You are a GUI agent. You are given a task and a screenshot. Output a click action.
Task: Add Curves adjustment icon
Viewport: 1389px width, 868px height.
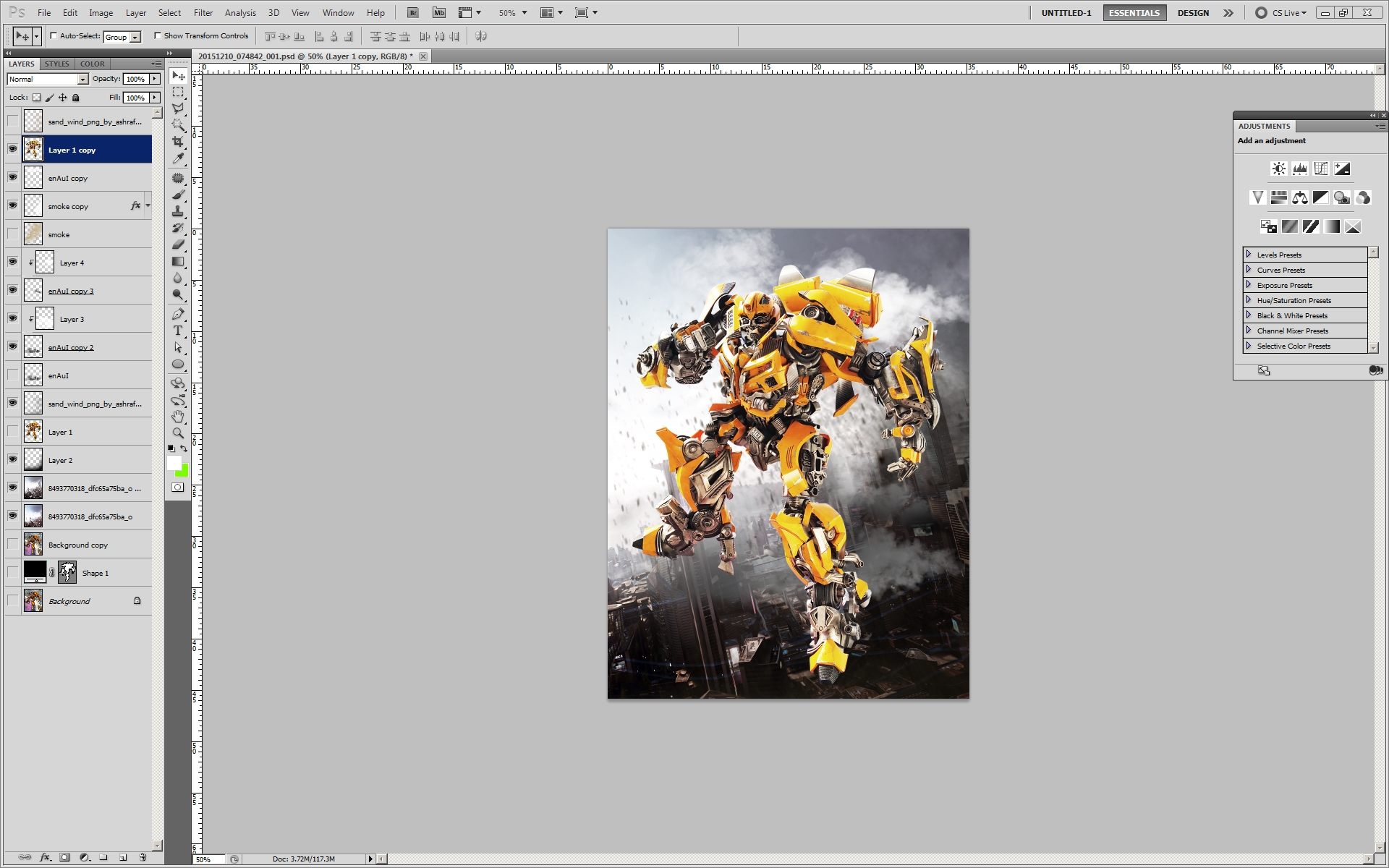(x=1321, y=169)
